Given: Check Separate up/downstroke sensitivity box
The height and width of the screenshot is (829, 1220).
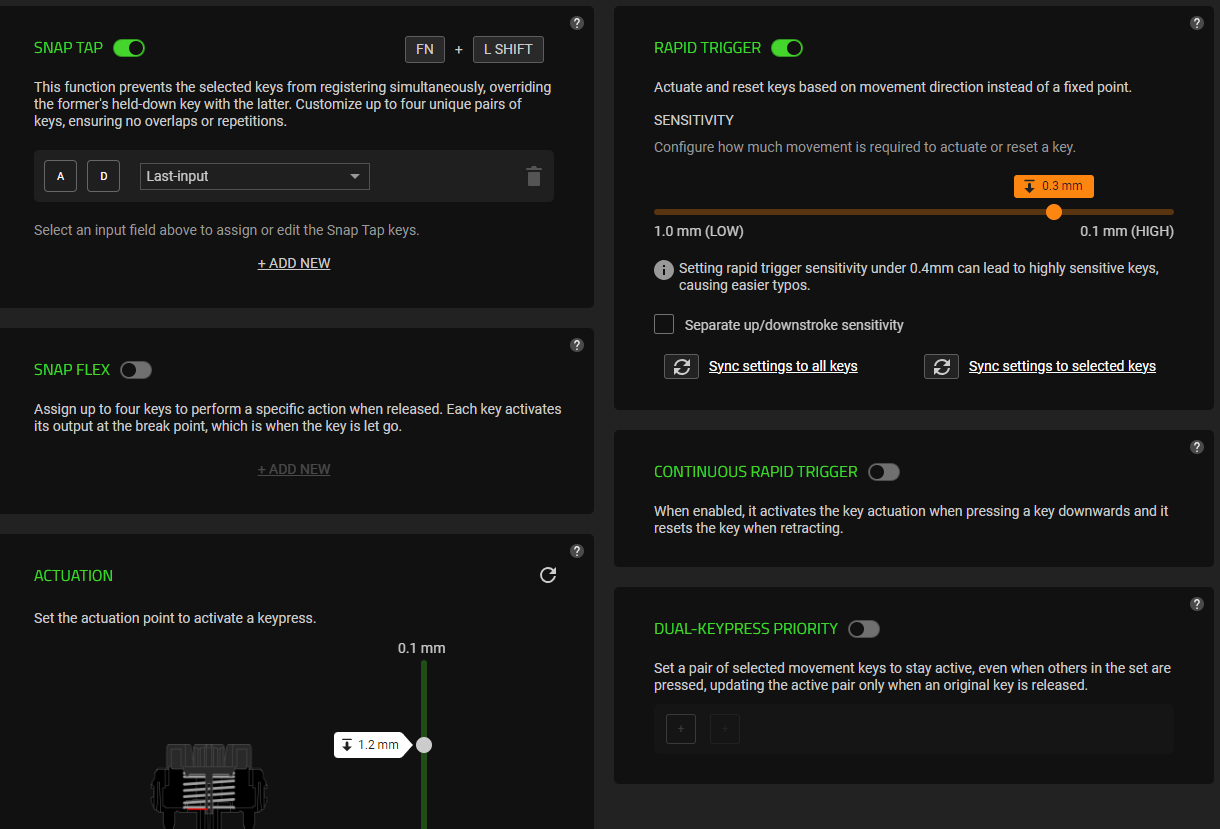Looking at the screenshot, I should tap(664, 324).
